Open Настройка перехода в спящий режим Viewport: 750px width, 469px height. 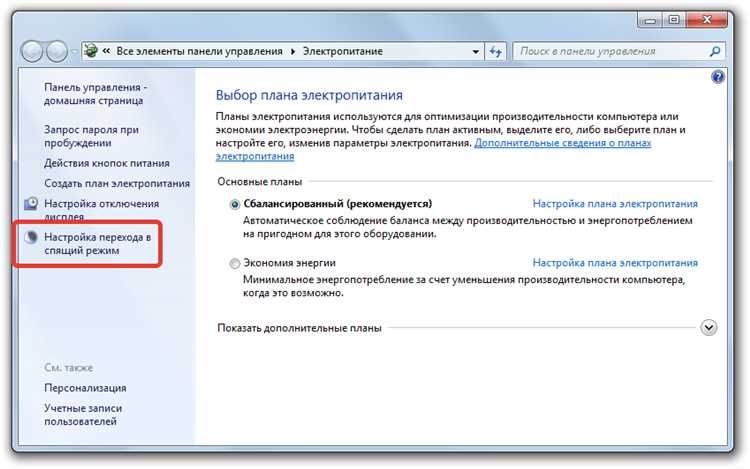click(x=98, y=243)
